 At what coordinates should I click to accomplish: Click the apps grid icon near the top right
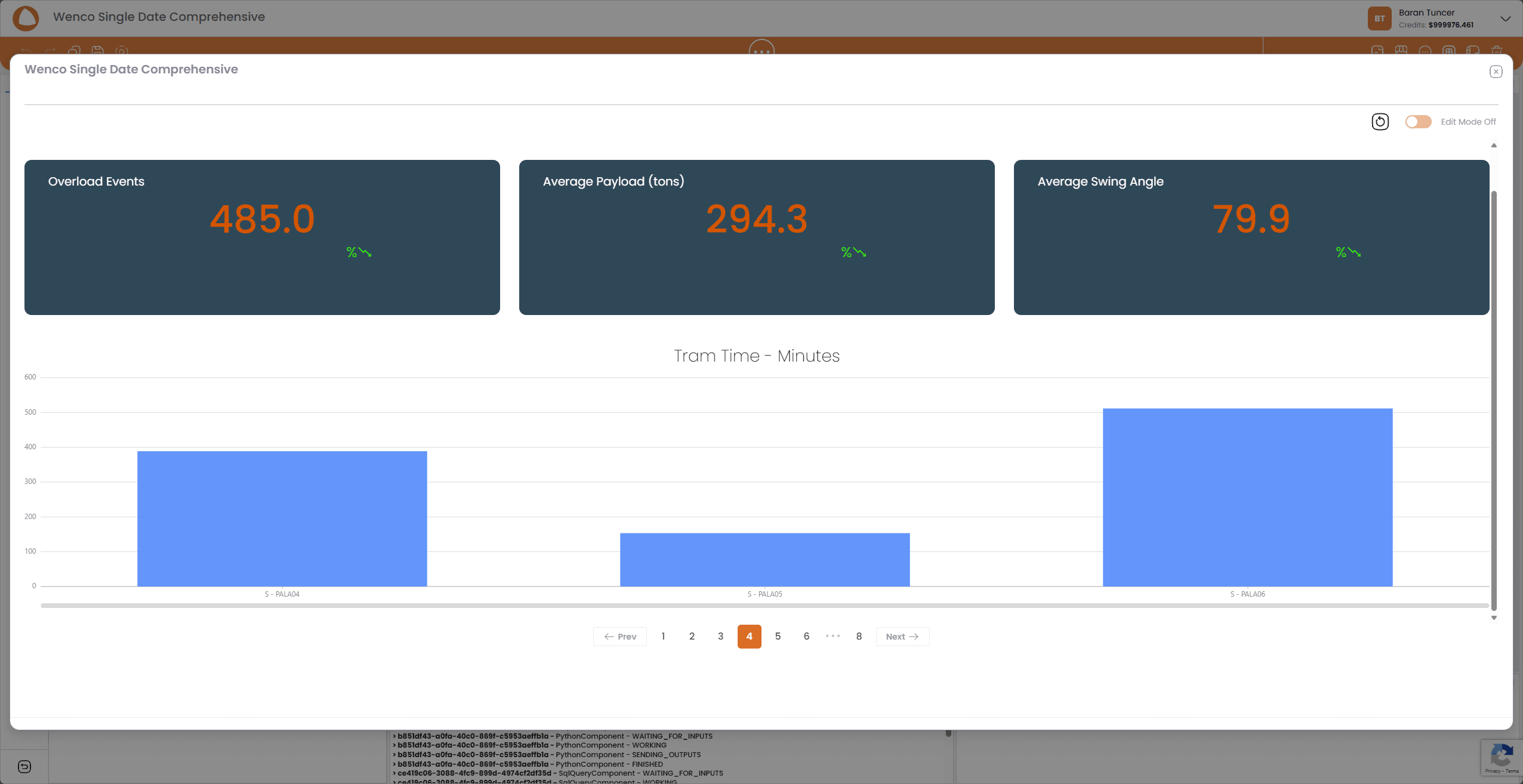point(1448,51)
